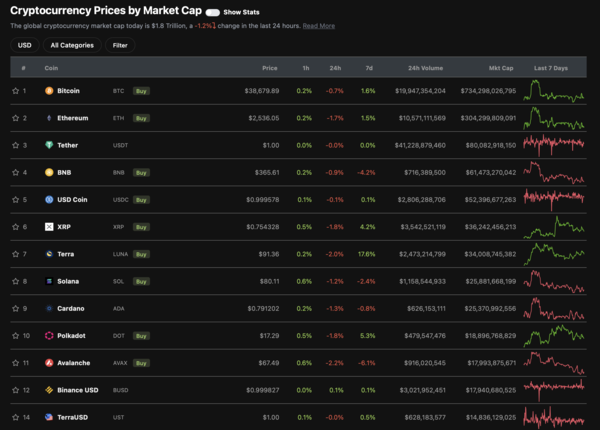This screenshot has height=430, width=600.
Task: Star the BNB row
Action: point(15,173)
